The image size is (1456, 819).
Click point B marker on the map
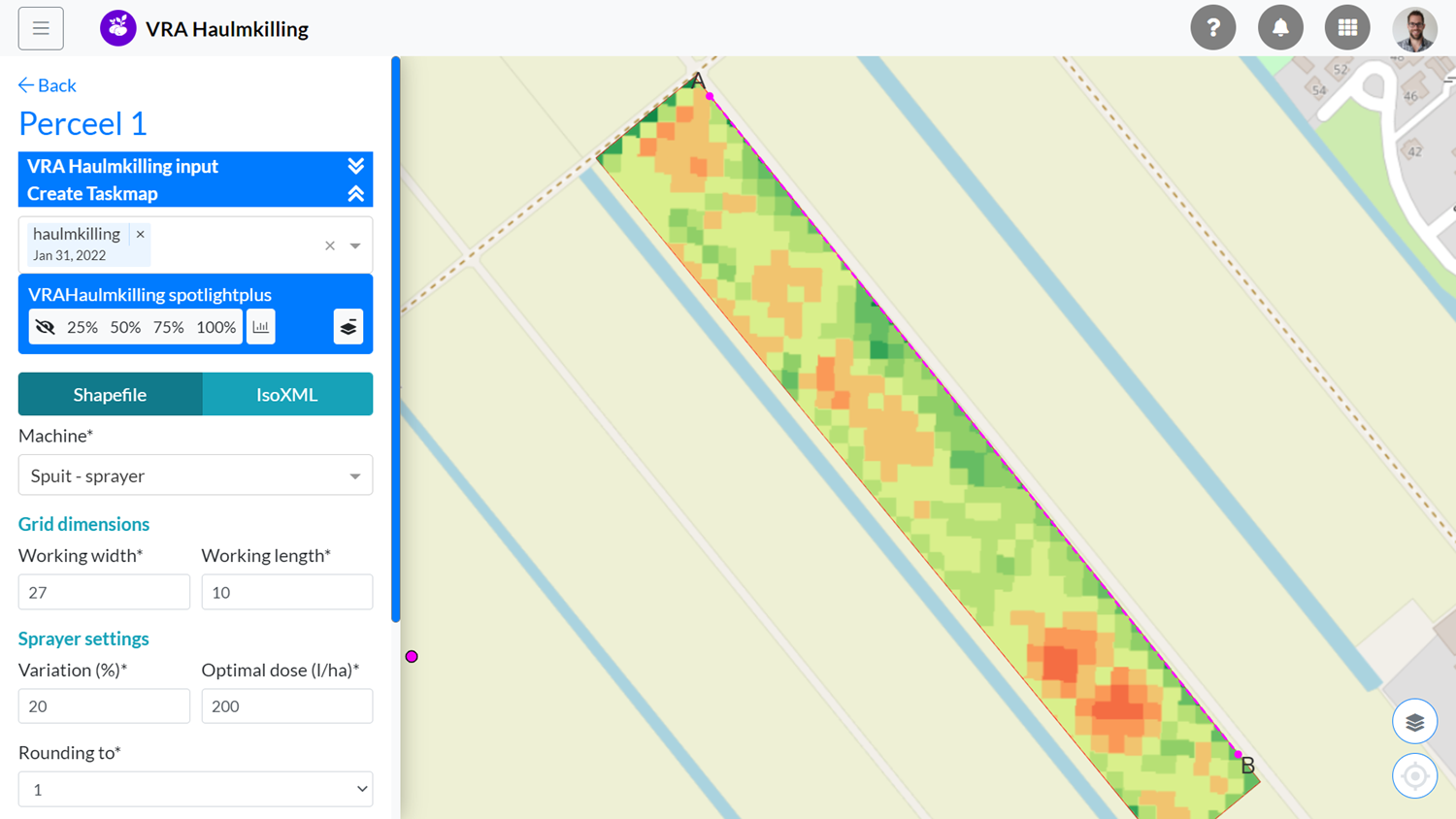coord(1238,754)
